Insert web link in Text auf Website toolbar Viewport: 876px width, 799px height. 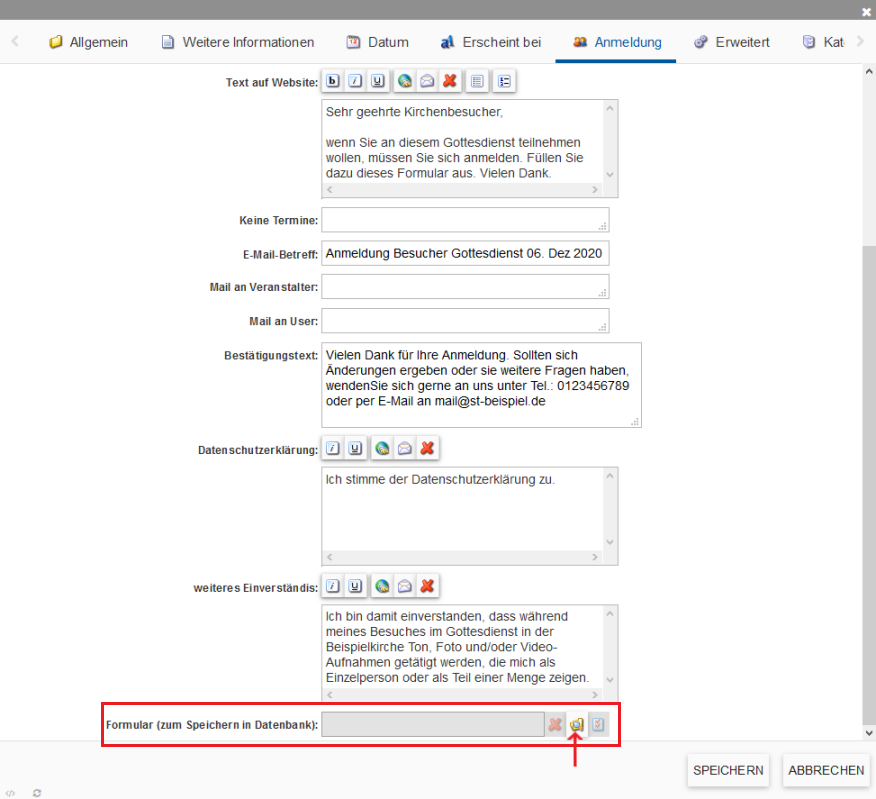[405, 81]
